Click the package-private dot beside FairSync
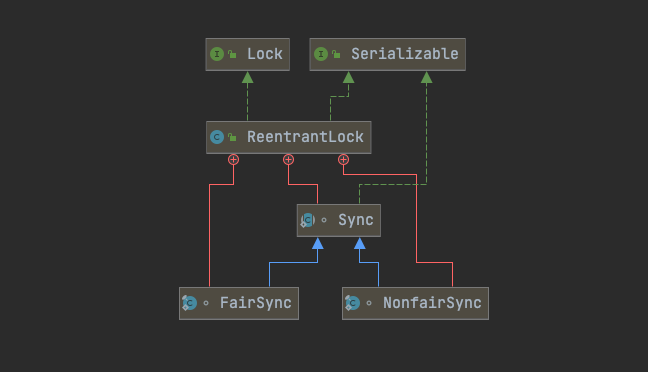The image size is (648, 372). point(206,303)
